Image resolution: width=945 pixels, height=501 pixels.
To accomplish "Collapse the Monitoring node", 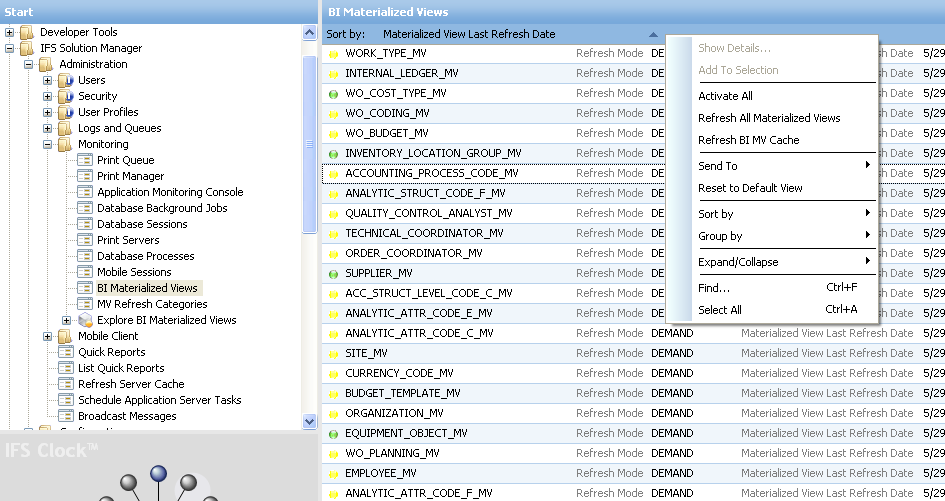I will 48,144.
